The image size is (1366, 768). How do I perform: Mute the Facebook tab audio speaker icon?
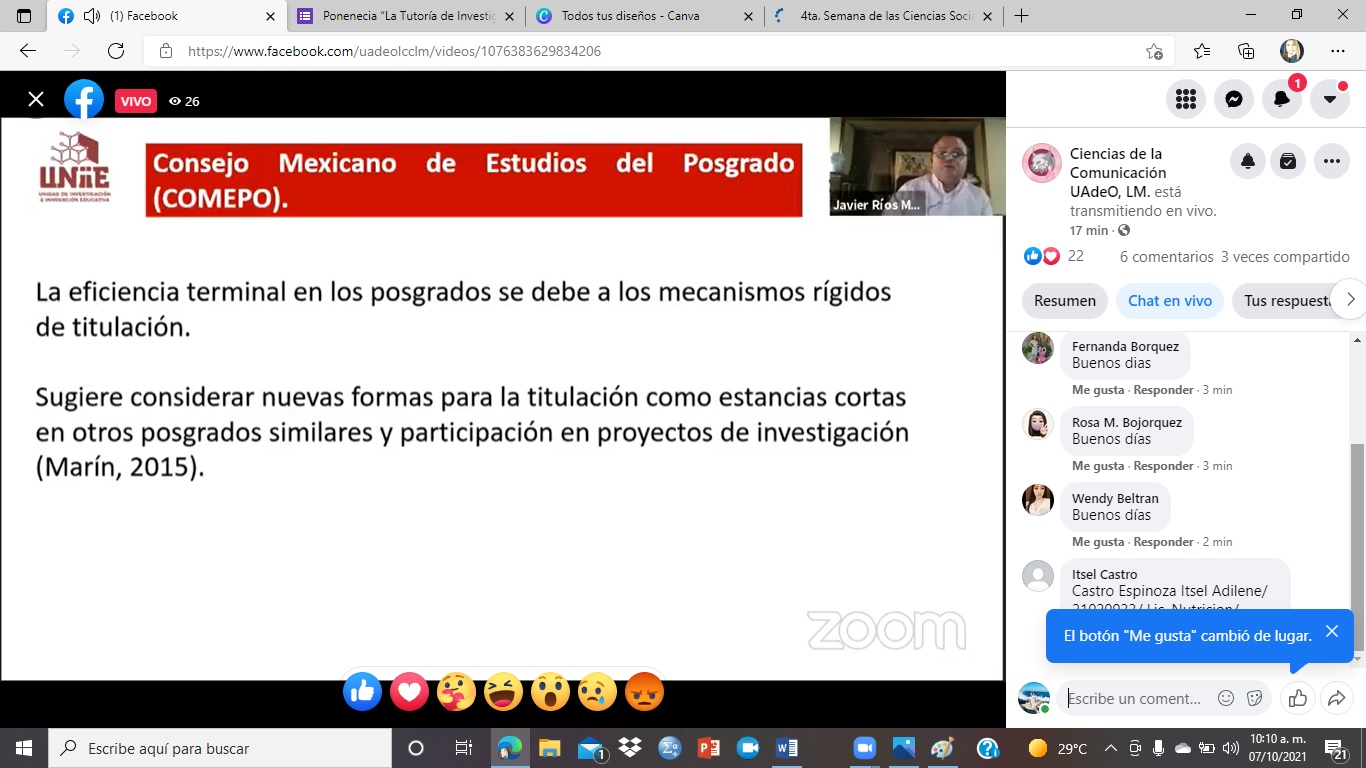(91, 16)
